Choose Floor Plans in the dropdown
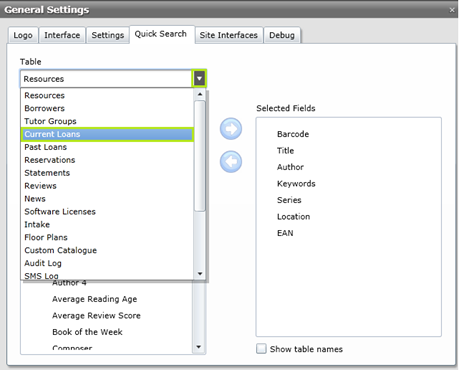This screenshot has width=459, height=370. point(107,237)
